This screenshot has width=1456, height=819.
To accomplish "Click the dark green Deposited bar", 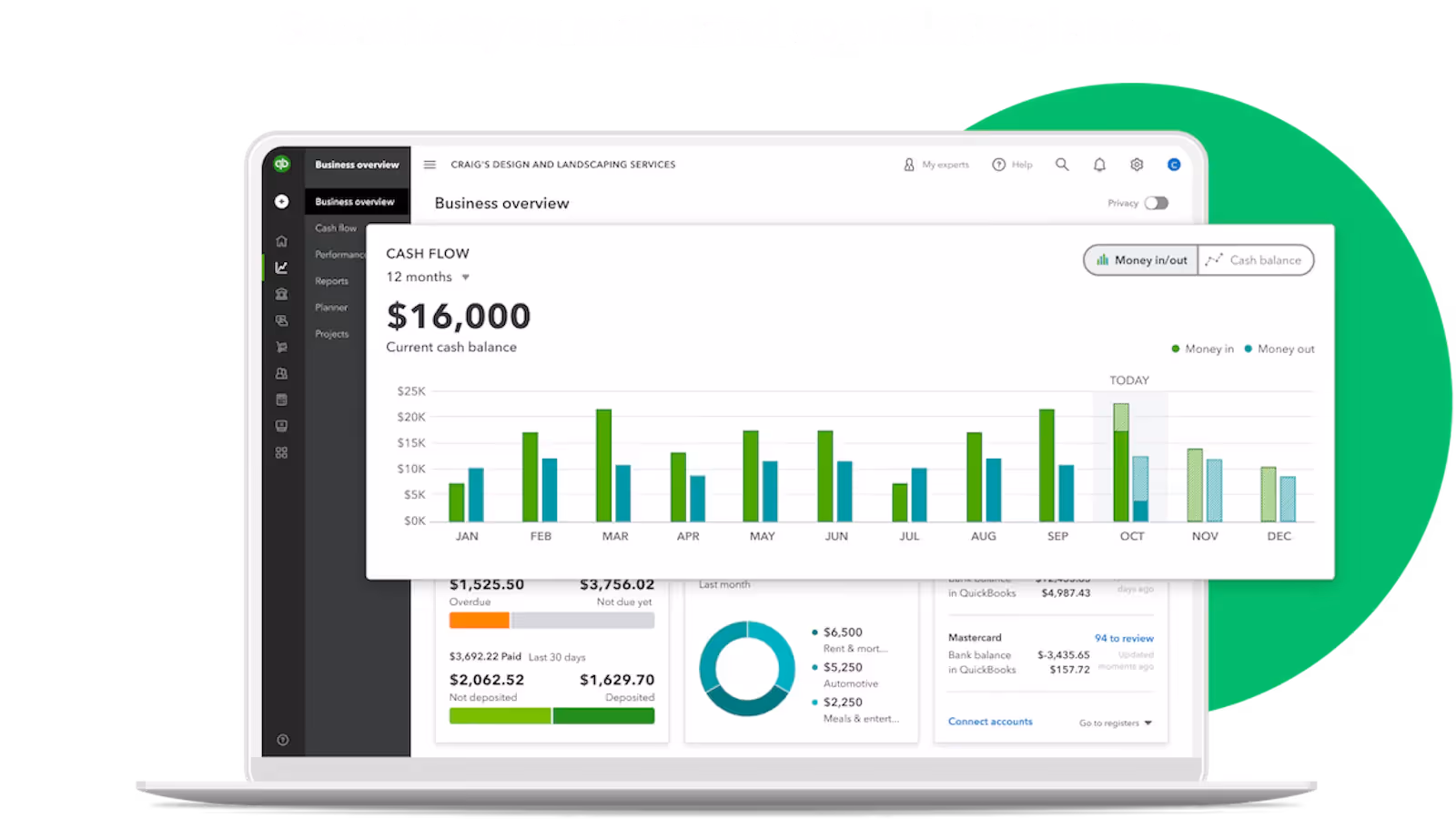I will click(604, 716).
